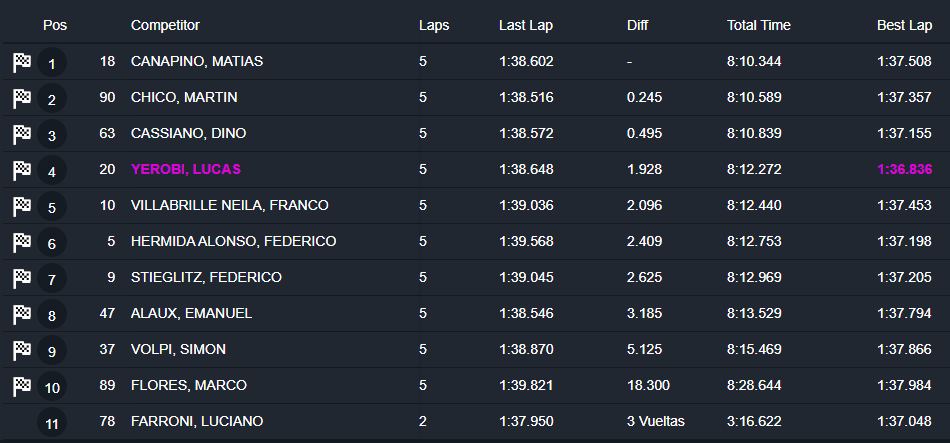Select competitor CANAPINO, MATIAS
Screen dimensions: 950x443
[197, 62]
